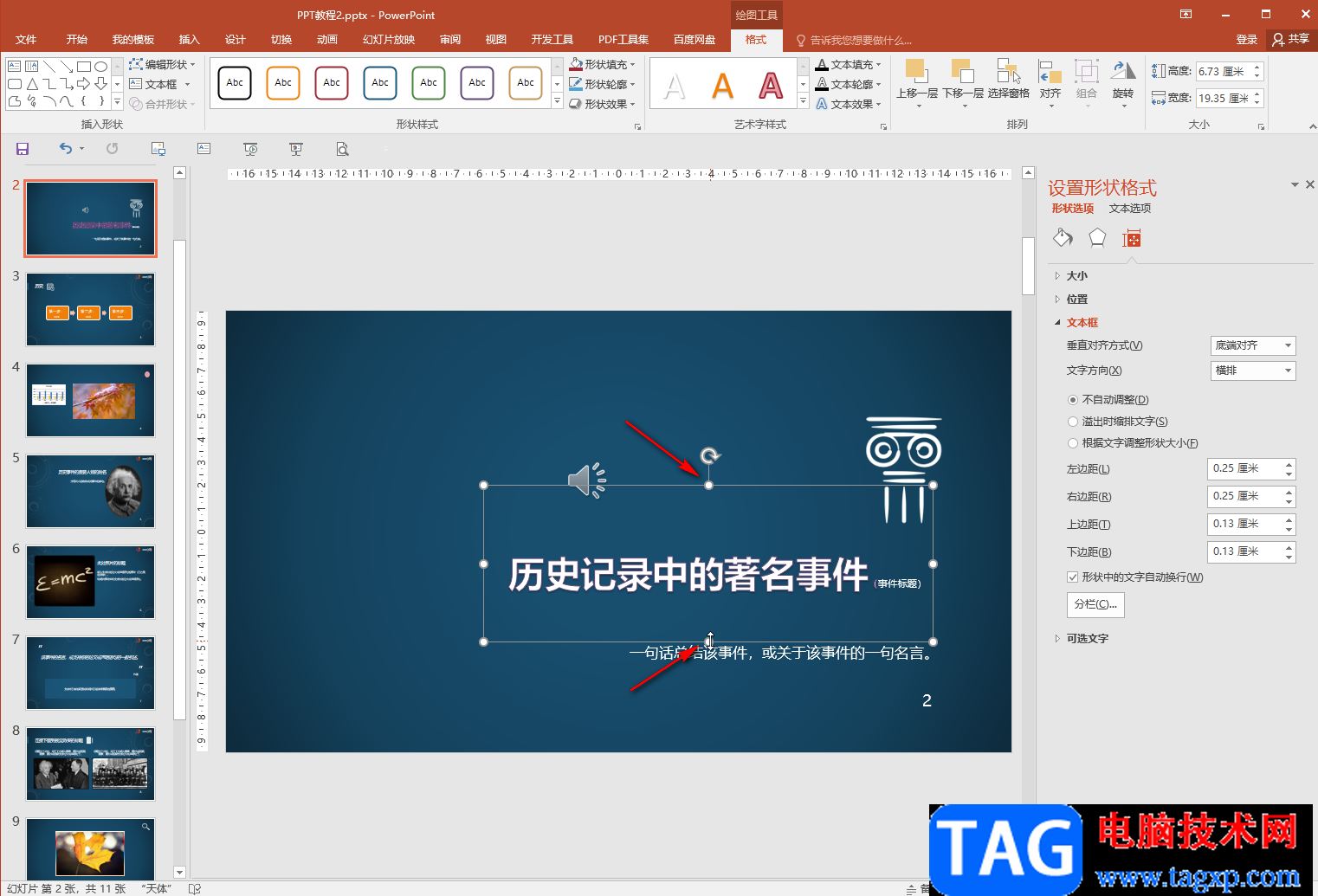Image resolution: width=1318 pixels, height=896 pixels.
Task: Switch to the Animations (动画) tab
Action: pos(326,40)
